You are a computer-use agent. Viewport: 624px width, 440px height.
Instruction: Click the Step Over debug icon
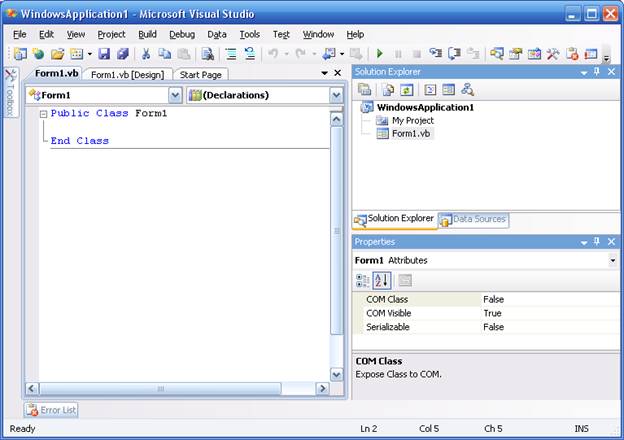(x=454, y=53)
